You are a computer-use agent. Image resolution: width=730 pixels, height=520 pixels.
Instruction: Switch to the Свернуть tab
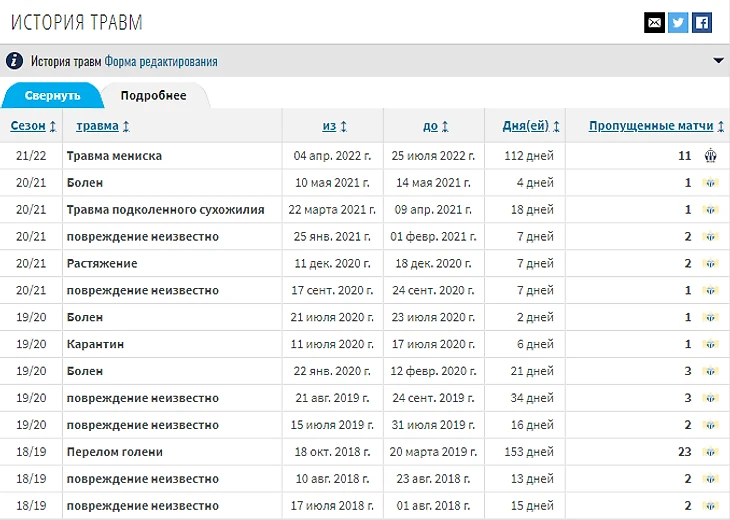coord(51,96)
